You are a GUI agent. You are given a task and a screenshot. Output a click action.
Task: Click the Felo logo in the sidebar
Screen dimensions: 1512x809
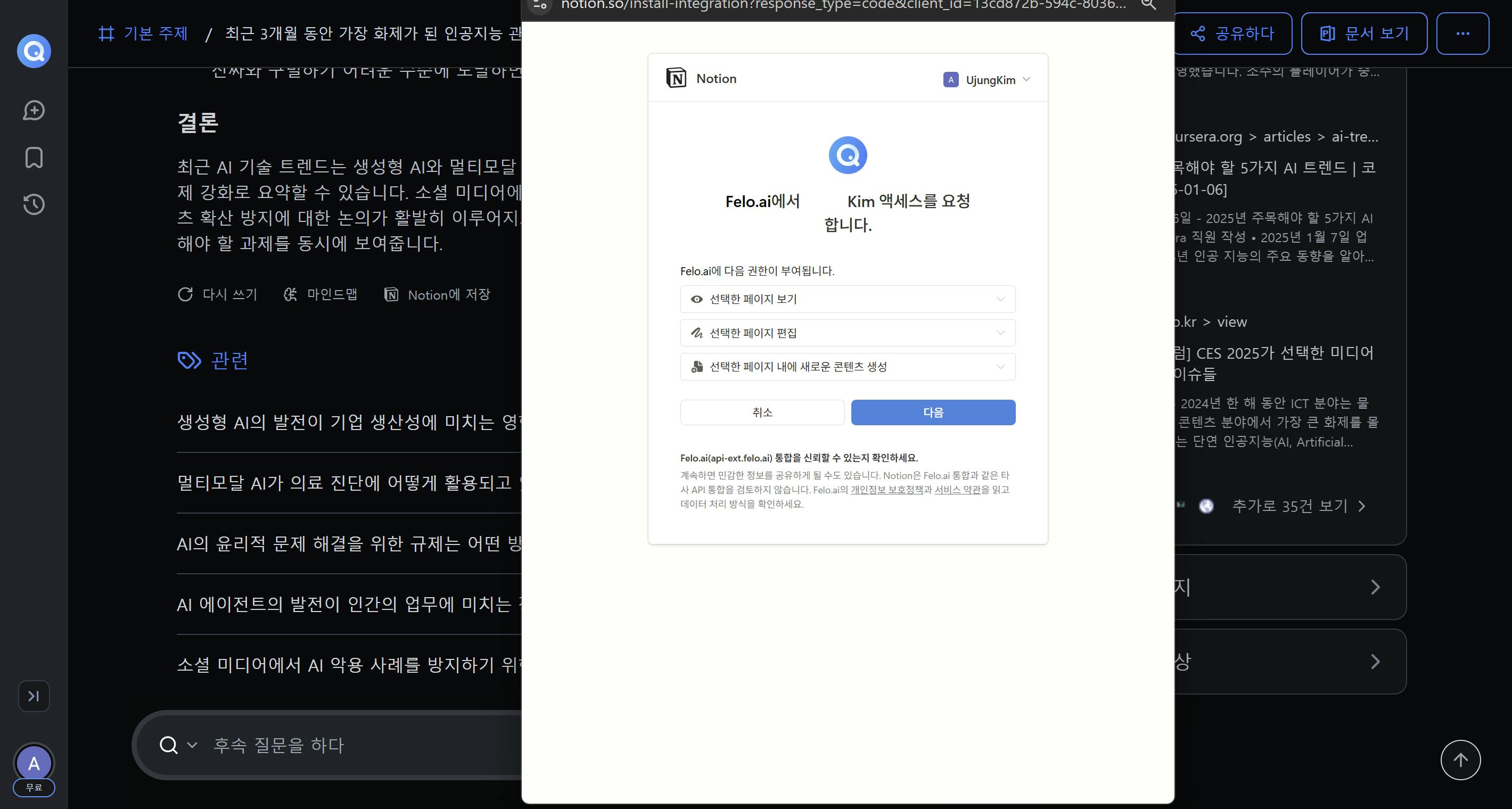(x=34, y=51)
